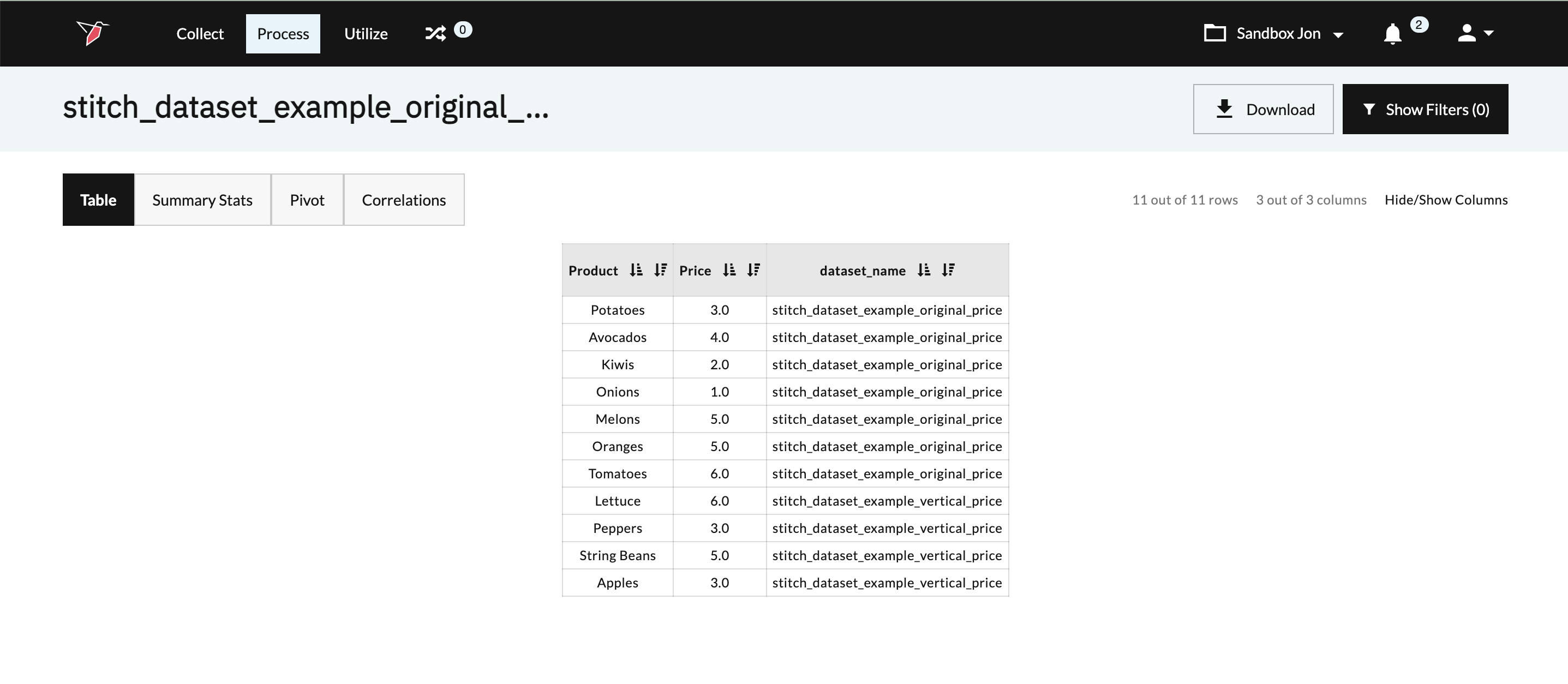Show filters panel
The height and width of the screenshot is (684, 1568).
[1425, 110]
